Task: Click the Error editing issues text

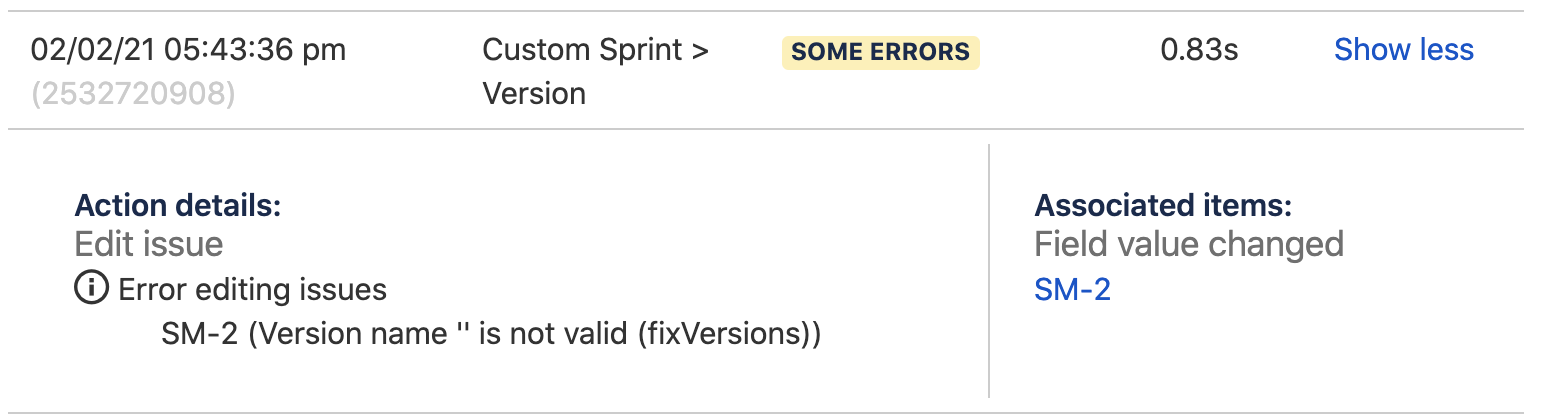Action: pos(252,290)
